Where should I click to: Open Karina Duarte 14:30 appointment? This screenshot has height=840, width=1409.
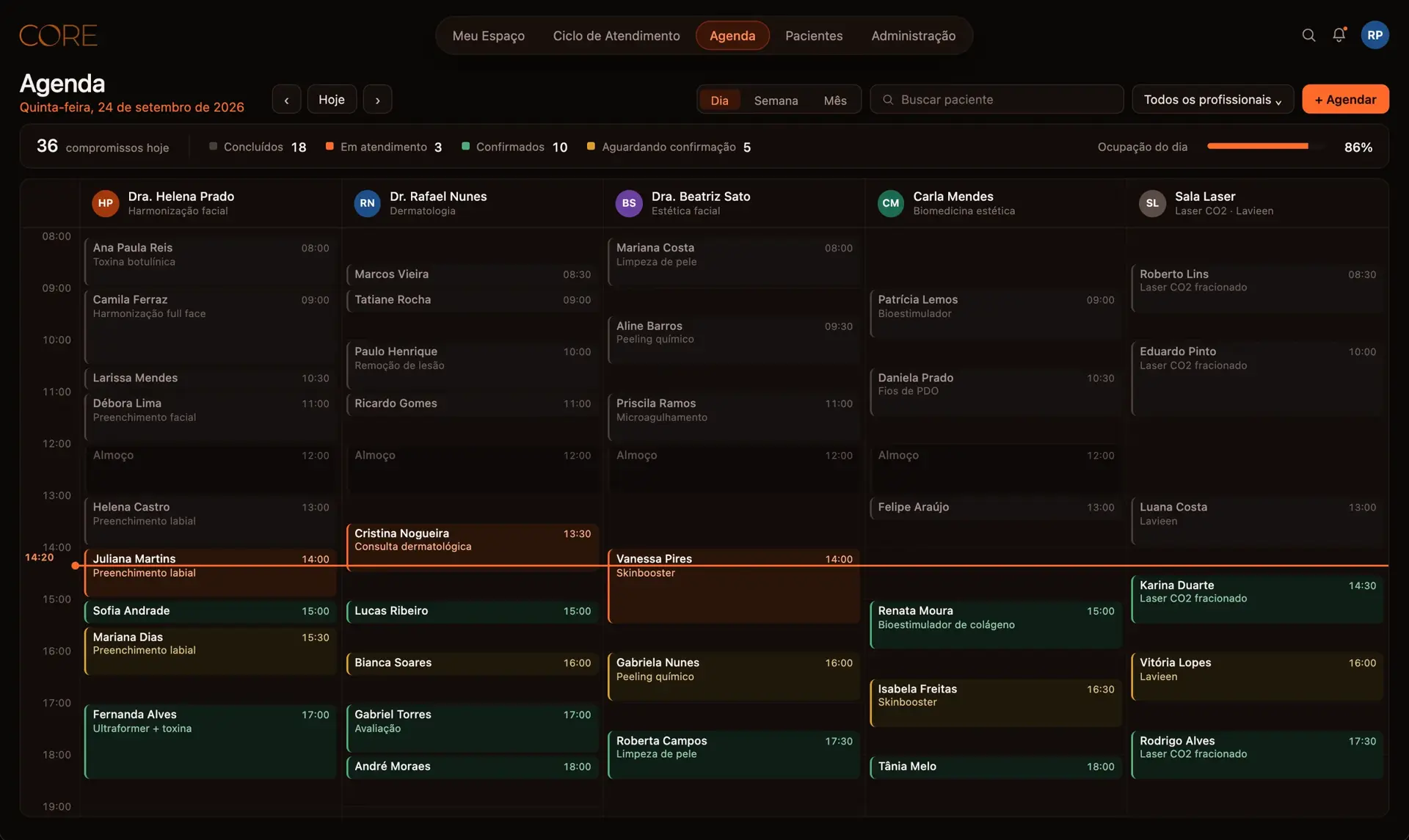pos(1258,599)
